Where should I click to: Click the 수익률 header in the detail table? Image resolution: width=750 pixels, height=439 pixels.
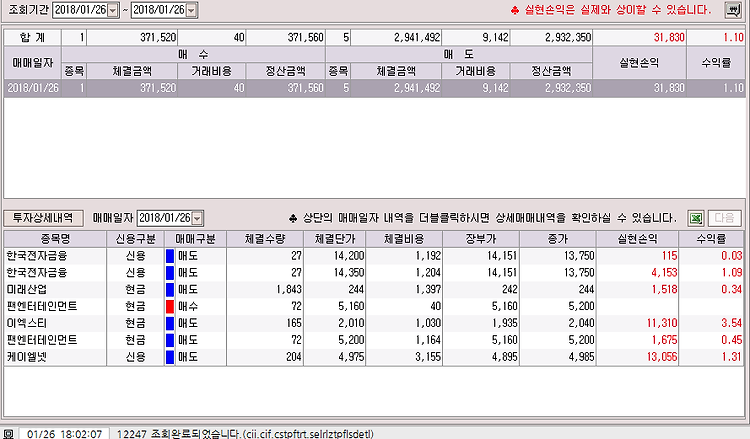(x=711, y=239)
